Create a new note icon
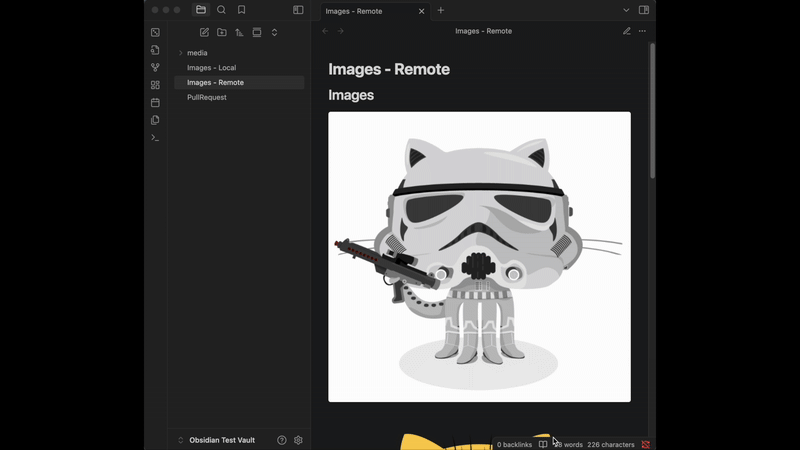 [204, 32]
